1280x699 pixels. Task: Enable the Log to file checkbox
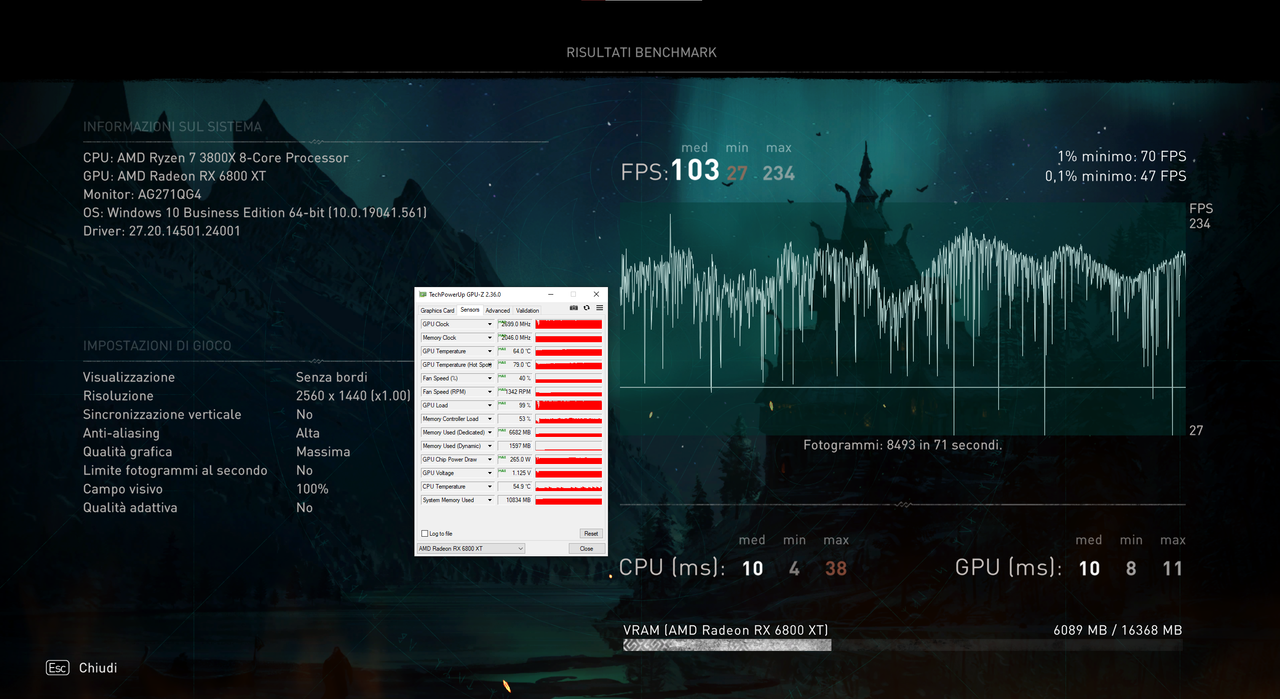click(x=424, y=534)
